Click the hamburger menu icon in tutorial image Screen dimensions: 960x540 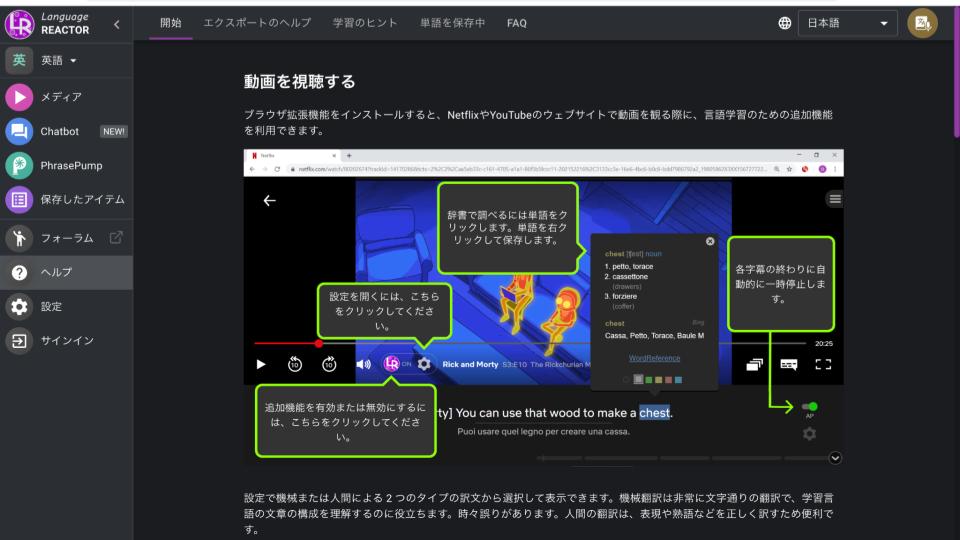click(x=835, y=199)
